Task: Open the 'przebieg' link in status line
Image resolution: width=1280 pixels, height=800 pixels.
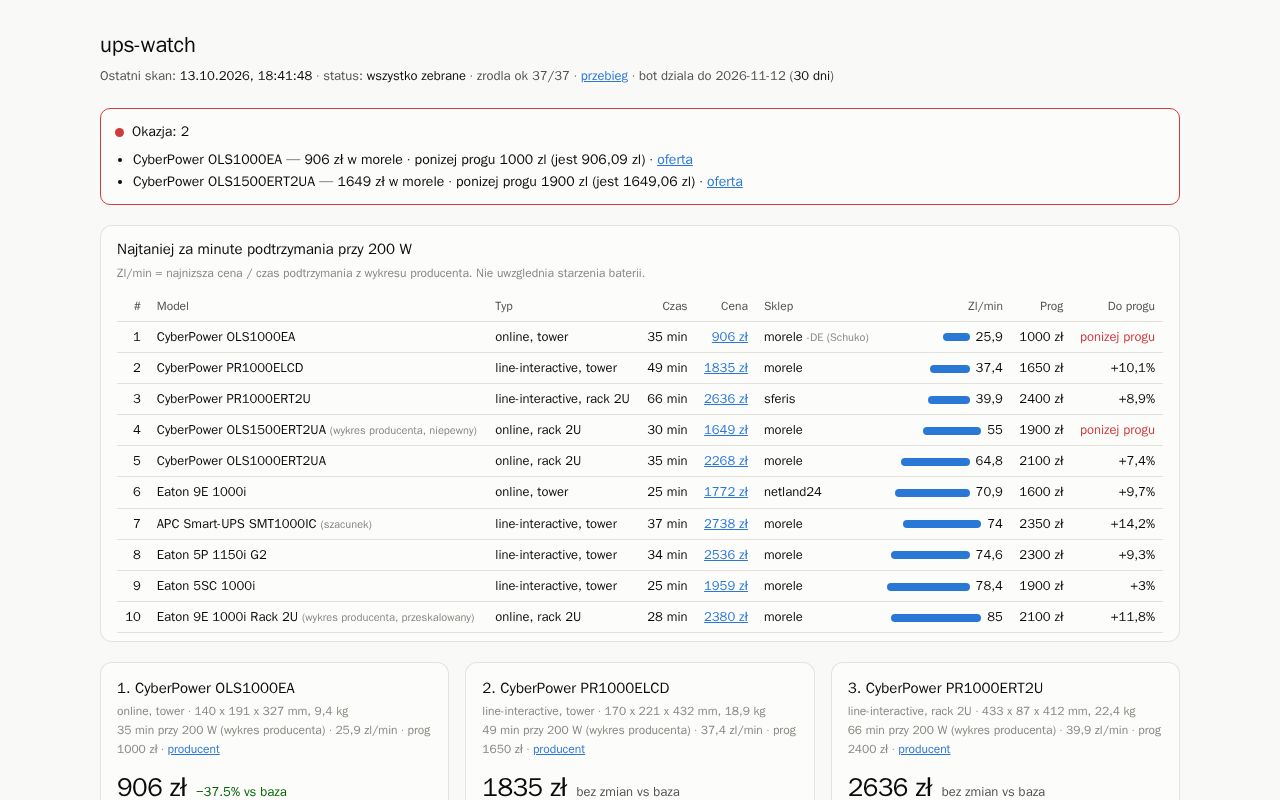Action: (x=604, y=76)
